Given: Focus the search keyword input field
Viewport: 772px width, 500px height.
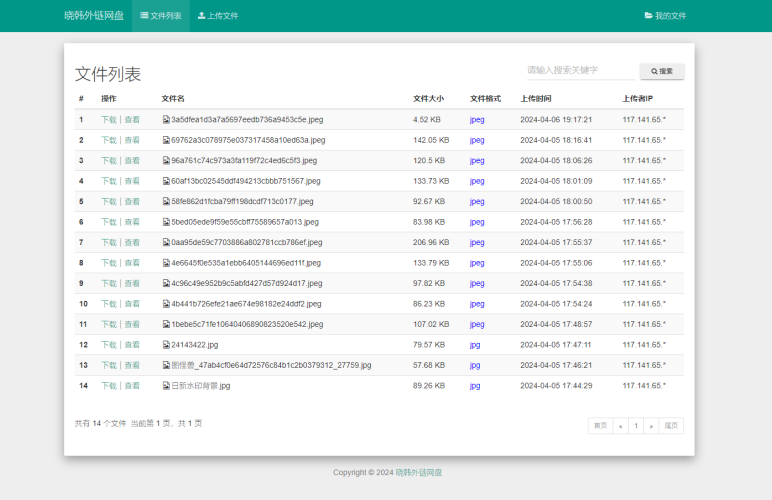Looking at the screenshot, I should click(x=580, y=71).
